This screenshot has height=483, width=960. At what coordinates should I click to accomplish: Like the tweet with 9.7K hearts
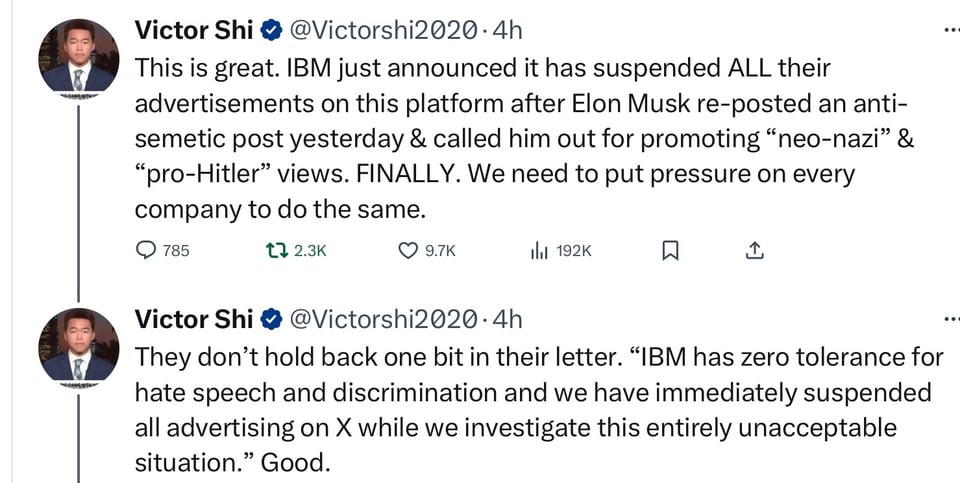(408, 251)
